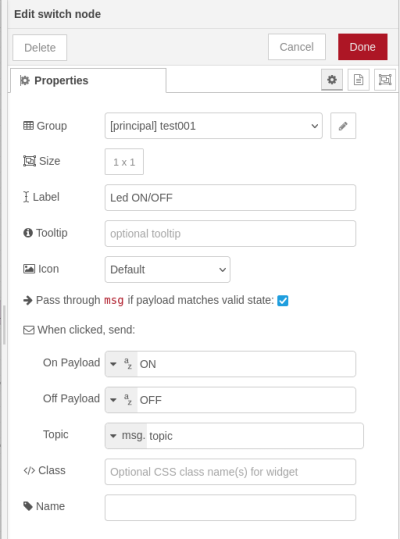Open node description document icon

click(358, 80)
